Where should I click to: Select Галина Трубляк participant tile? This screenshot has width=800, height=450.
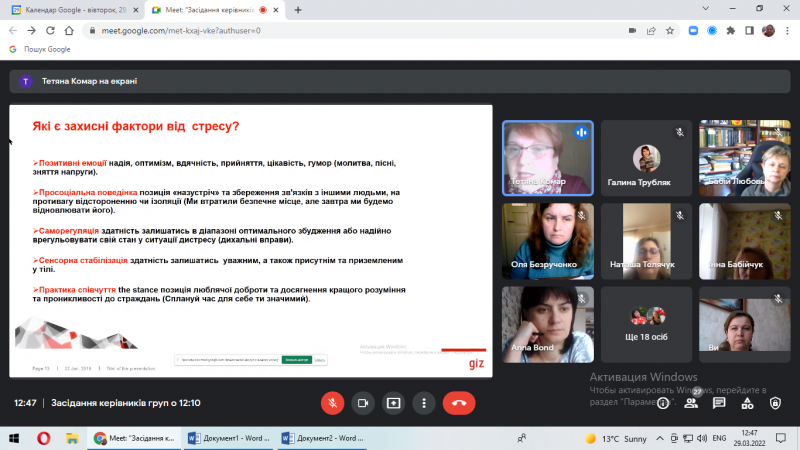(646, 158)
